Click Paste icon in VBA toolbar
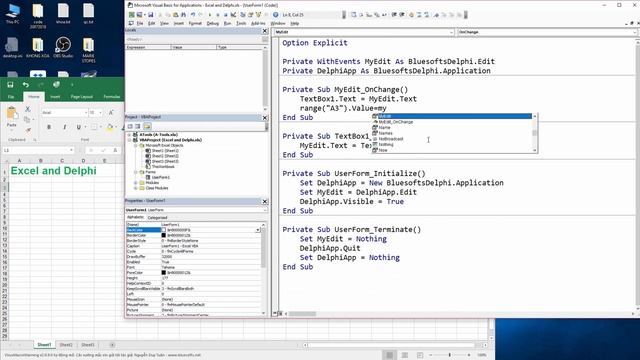 tap(176, 15)
